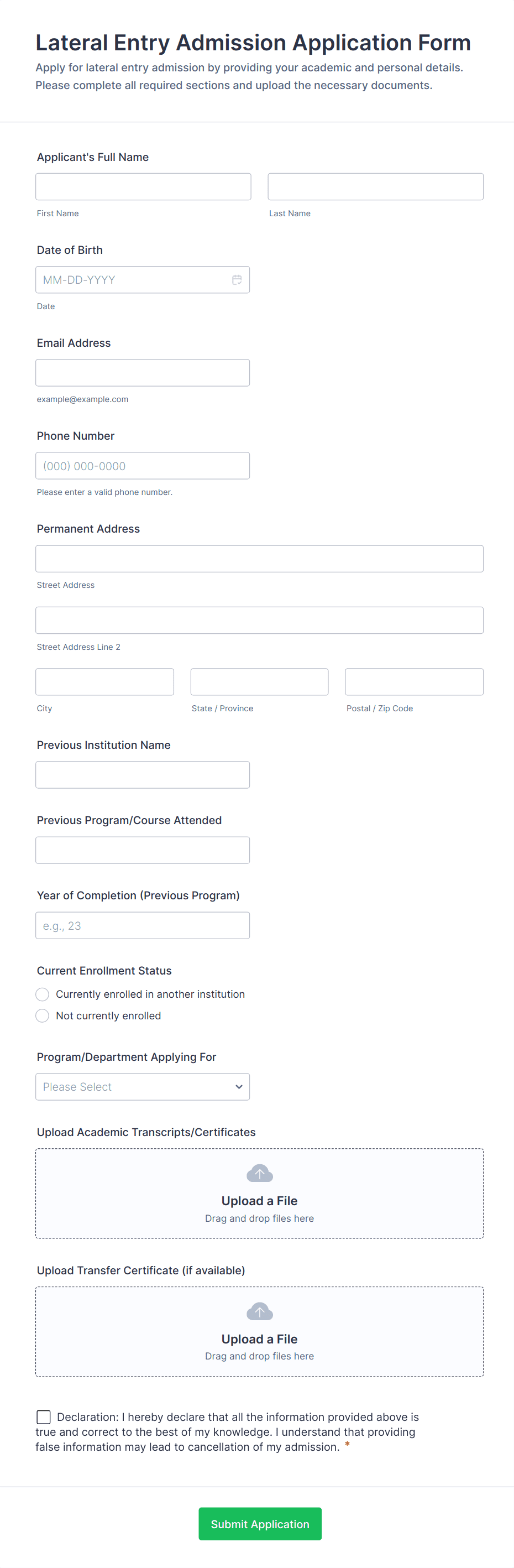Select the Not currently enrolled option
This screenshot has height=1568, width=514.
pyautogui.click(x=43, y=1015)
